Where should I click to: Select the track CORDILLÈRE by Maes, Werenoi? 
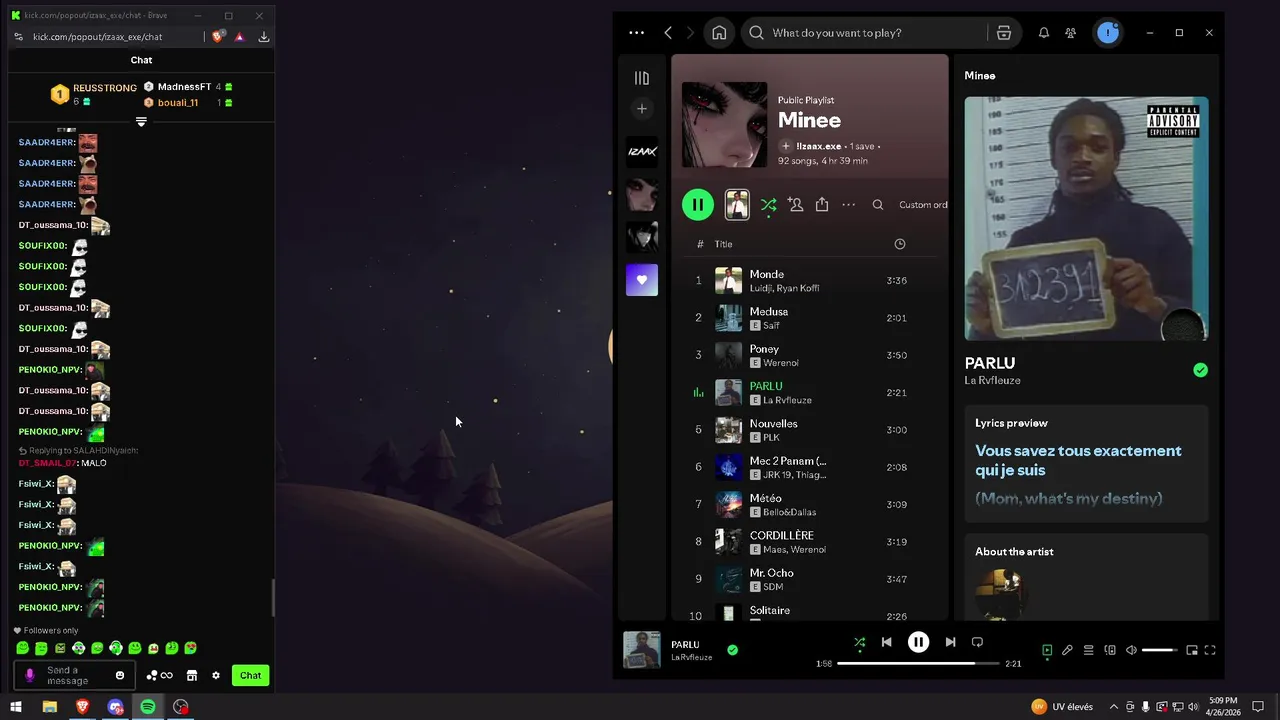810,542
